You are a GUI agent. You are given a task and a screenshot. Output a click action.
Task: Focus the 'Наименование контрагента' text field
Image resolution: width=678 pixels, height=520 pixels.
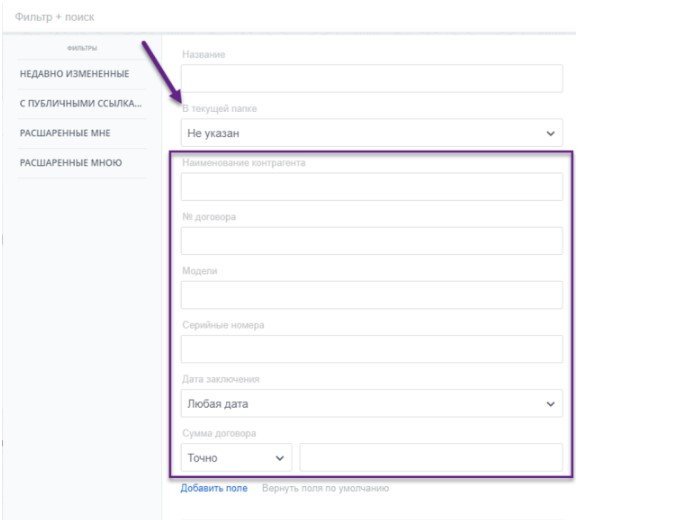[371, 187]
